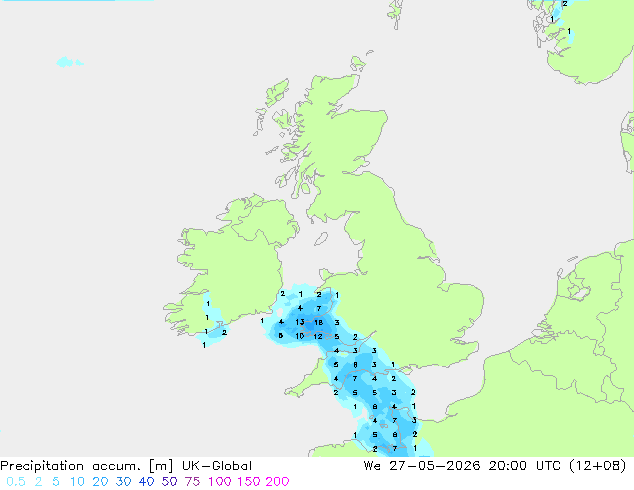
Task: Click the legend value 10
Action: click(x=77, y=482)
